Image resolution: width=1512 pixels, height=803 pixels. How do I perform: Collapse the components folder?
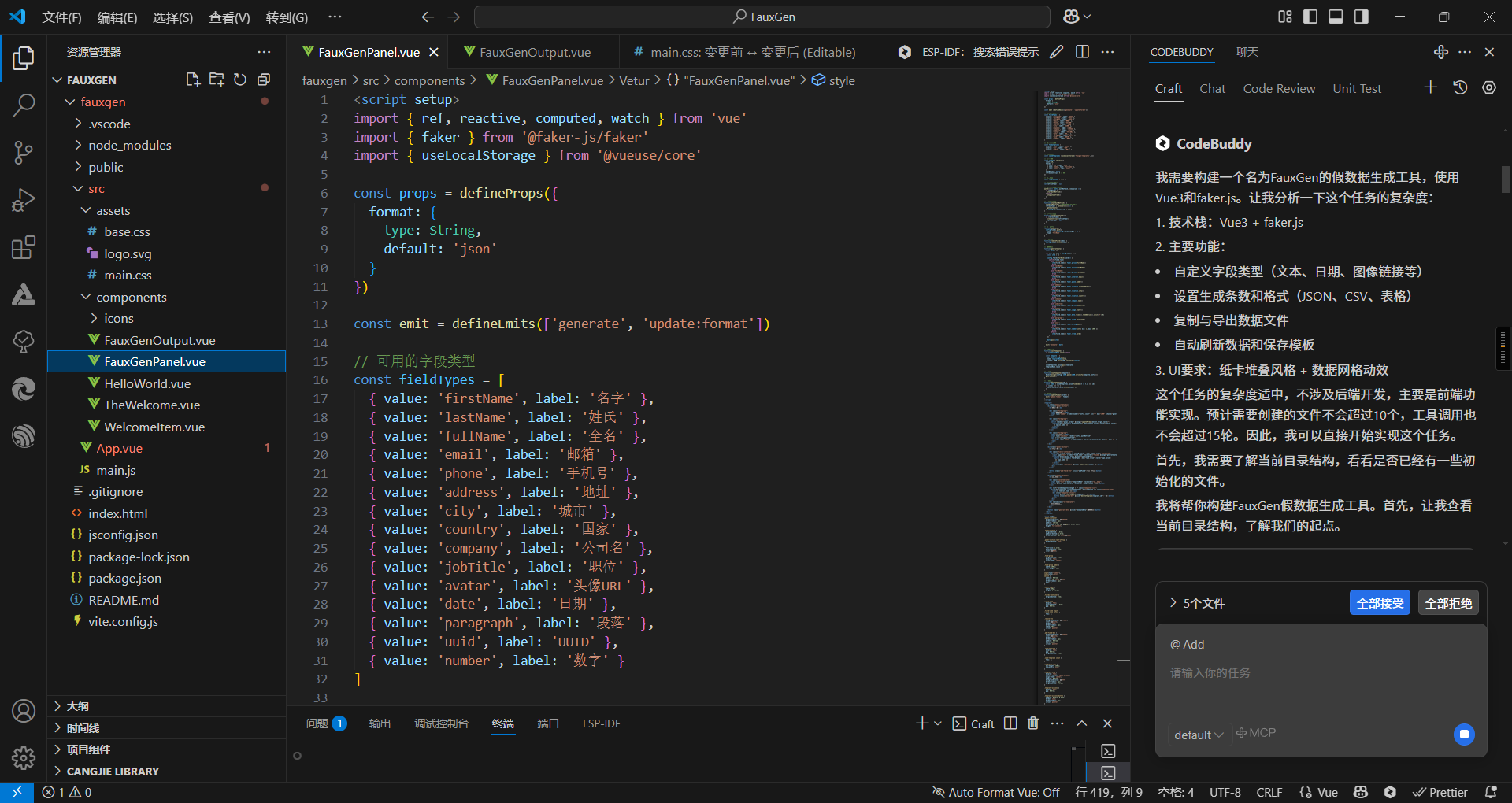tap(86, 297)
